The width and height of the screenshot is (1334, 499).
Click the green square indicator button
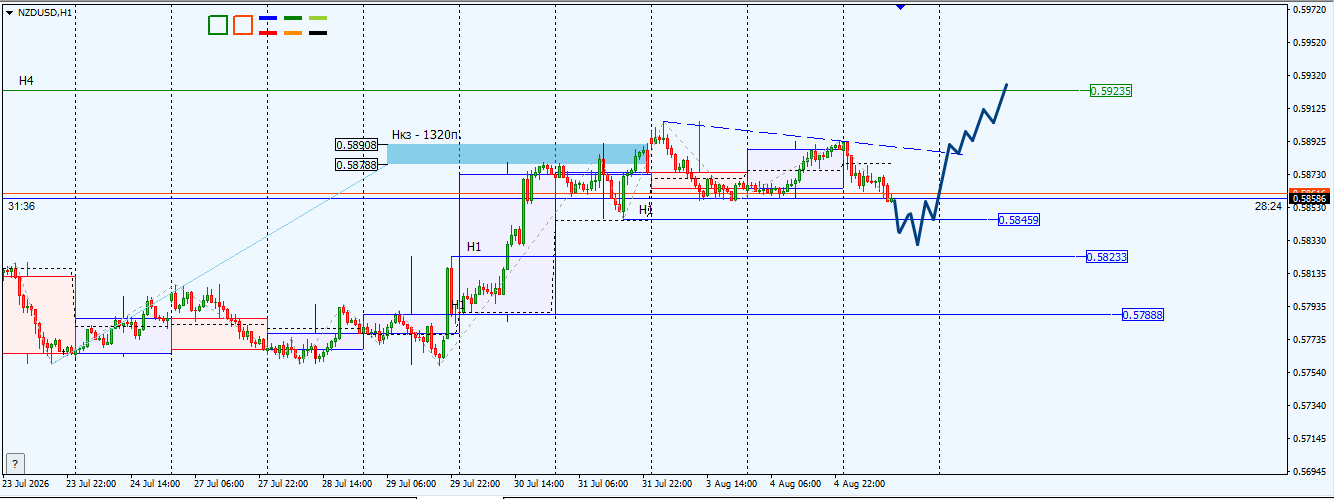(218, 25)
